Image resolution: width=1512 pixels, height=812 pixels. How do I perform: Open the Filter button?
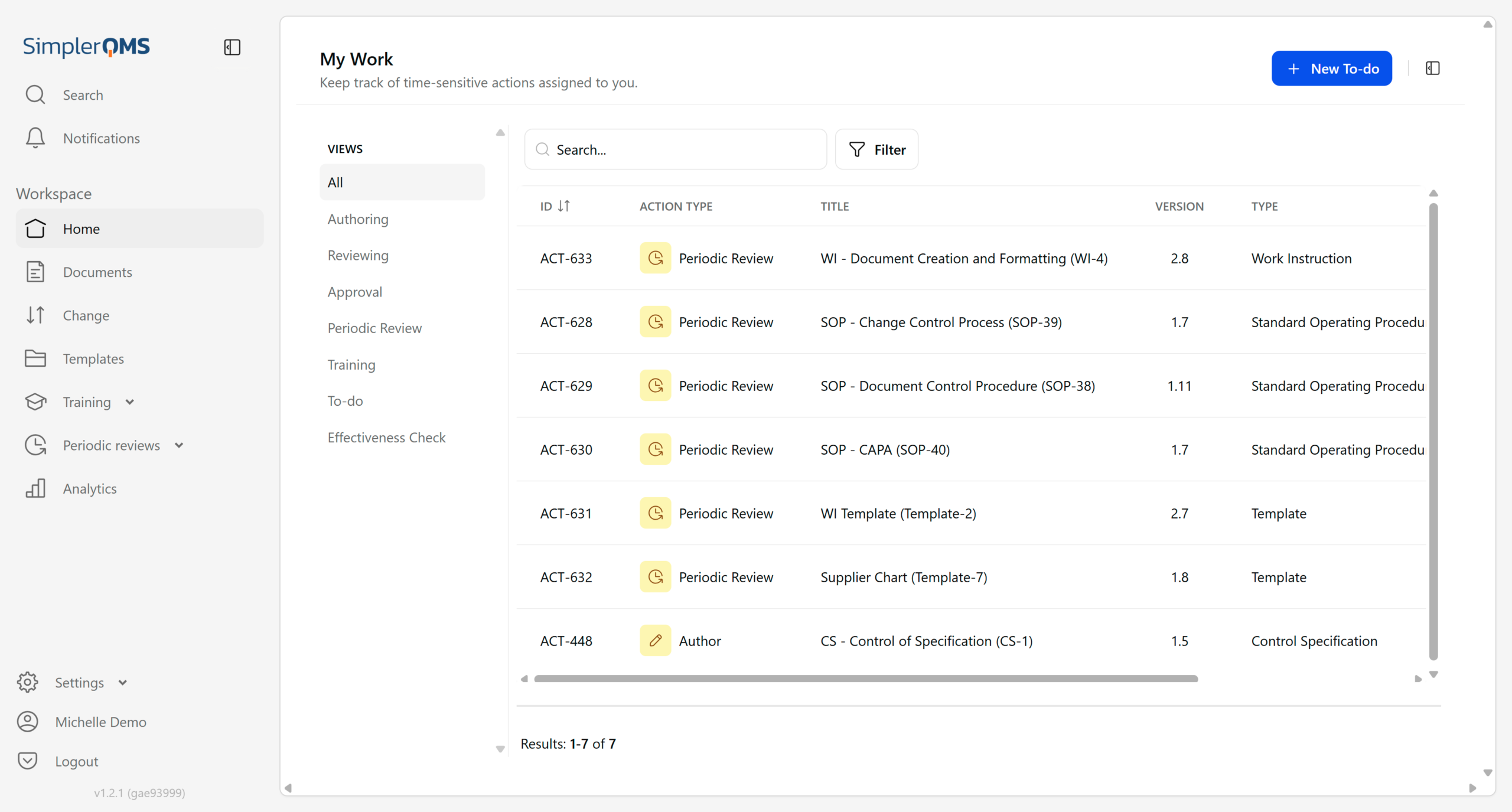coord(876,150)
